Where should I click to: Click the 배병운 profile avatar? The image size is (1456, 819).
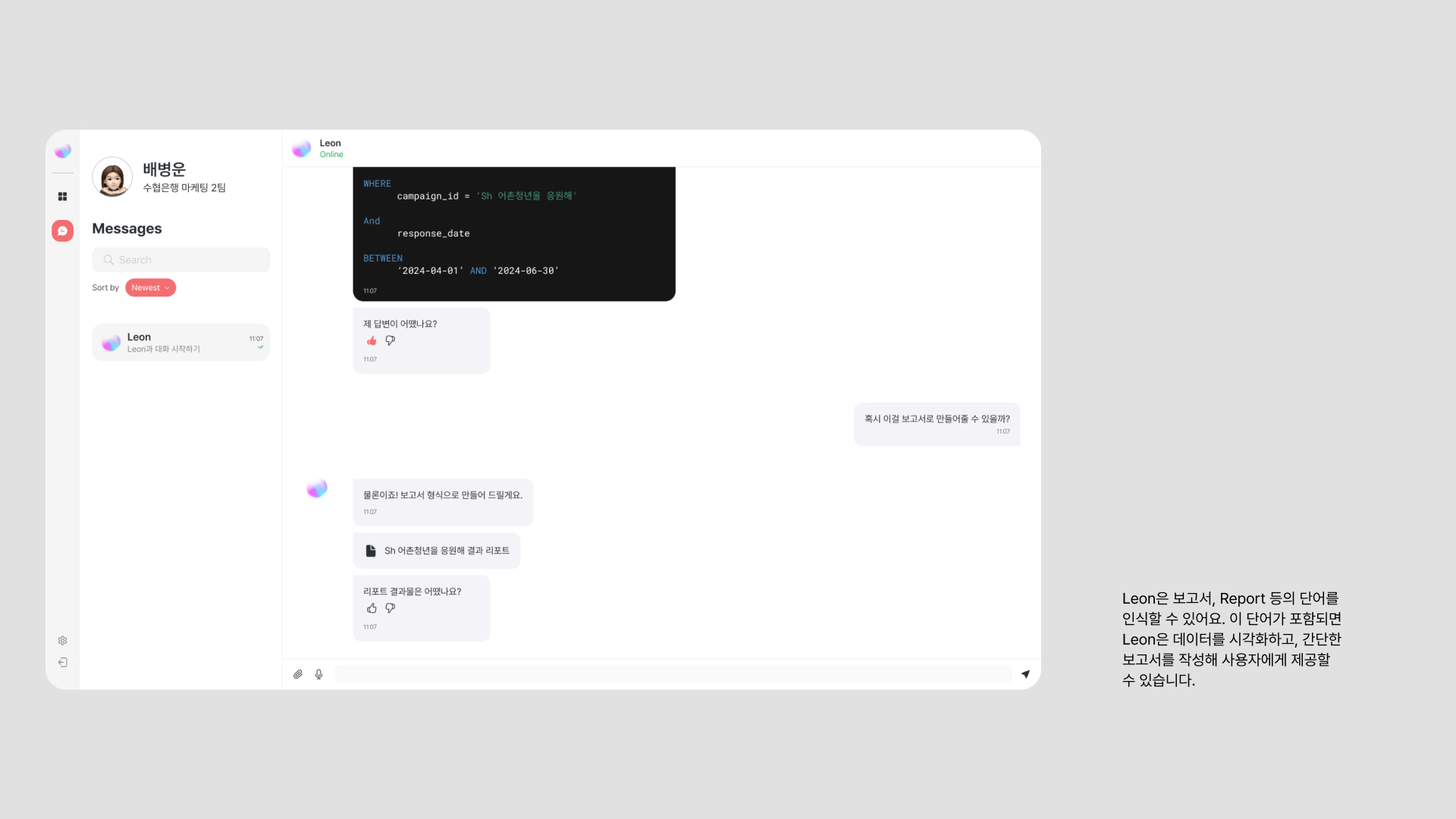click(x=112, y=177)
